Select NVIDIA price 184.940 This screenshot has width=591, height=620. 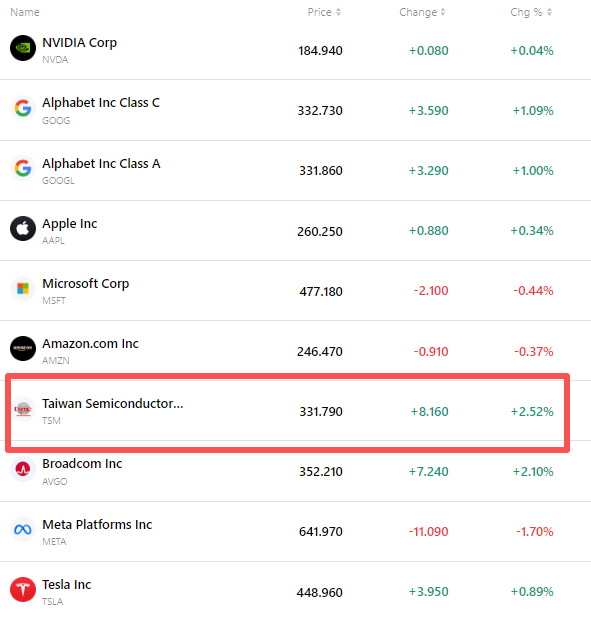click(x=320, y=51)
